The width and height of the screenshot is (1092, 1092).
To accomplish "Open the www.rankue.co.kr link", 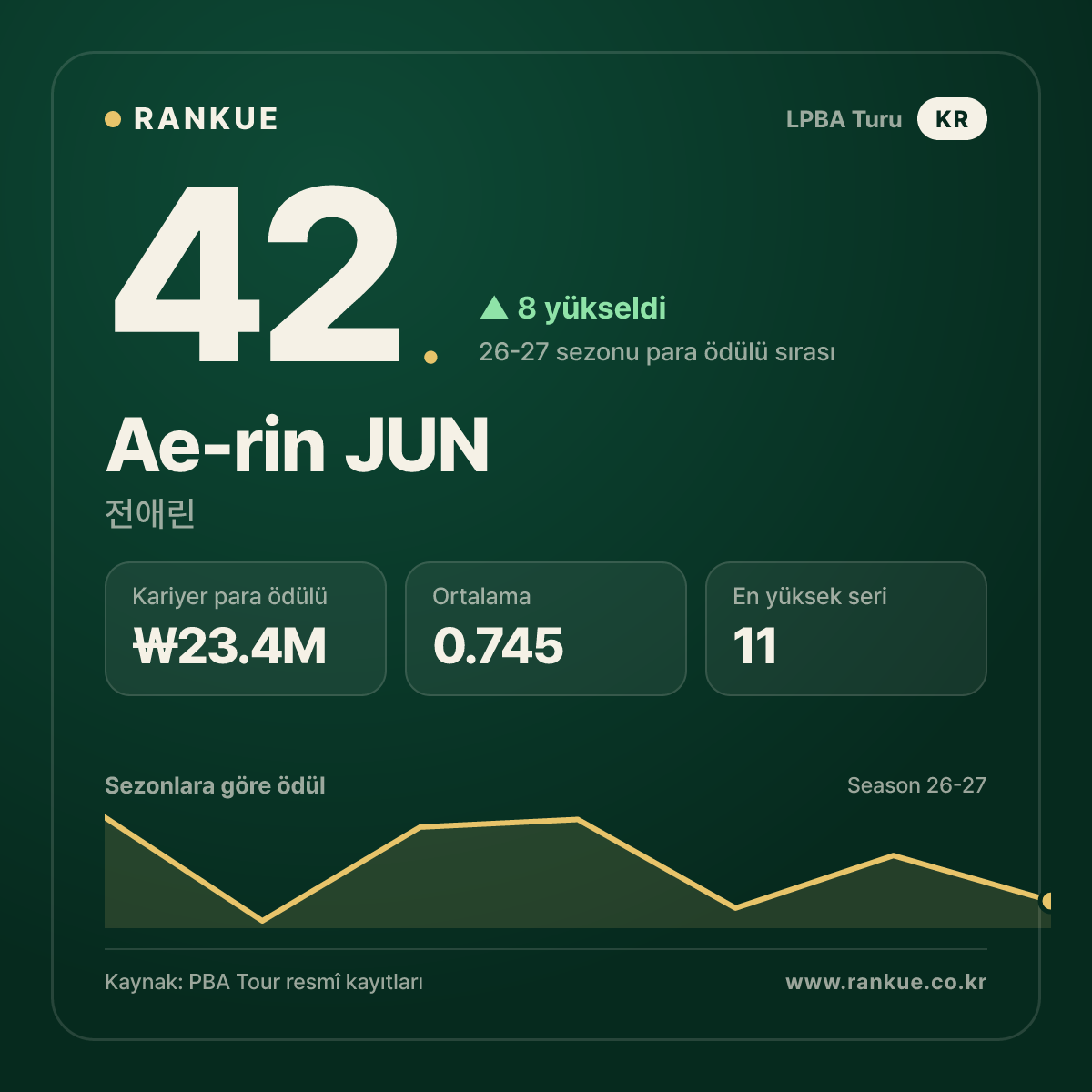I will tap(886, 982).
